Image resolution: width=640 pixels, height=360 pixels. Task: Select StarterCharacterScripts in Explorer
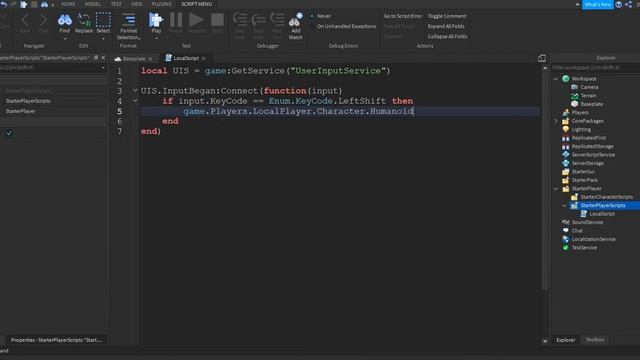coord(607,197)
